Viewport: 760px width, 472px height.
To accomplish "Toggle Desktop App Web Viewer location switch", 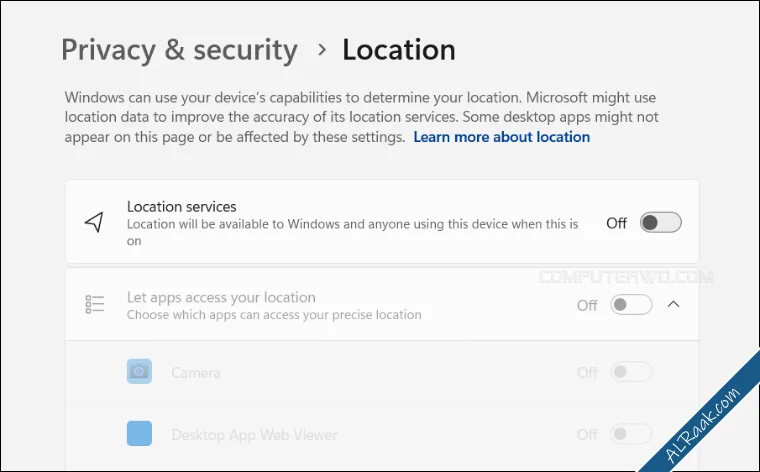I will tap(631, 434).
